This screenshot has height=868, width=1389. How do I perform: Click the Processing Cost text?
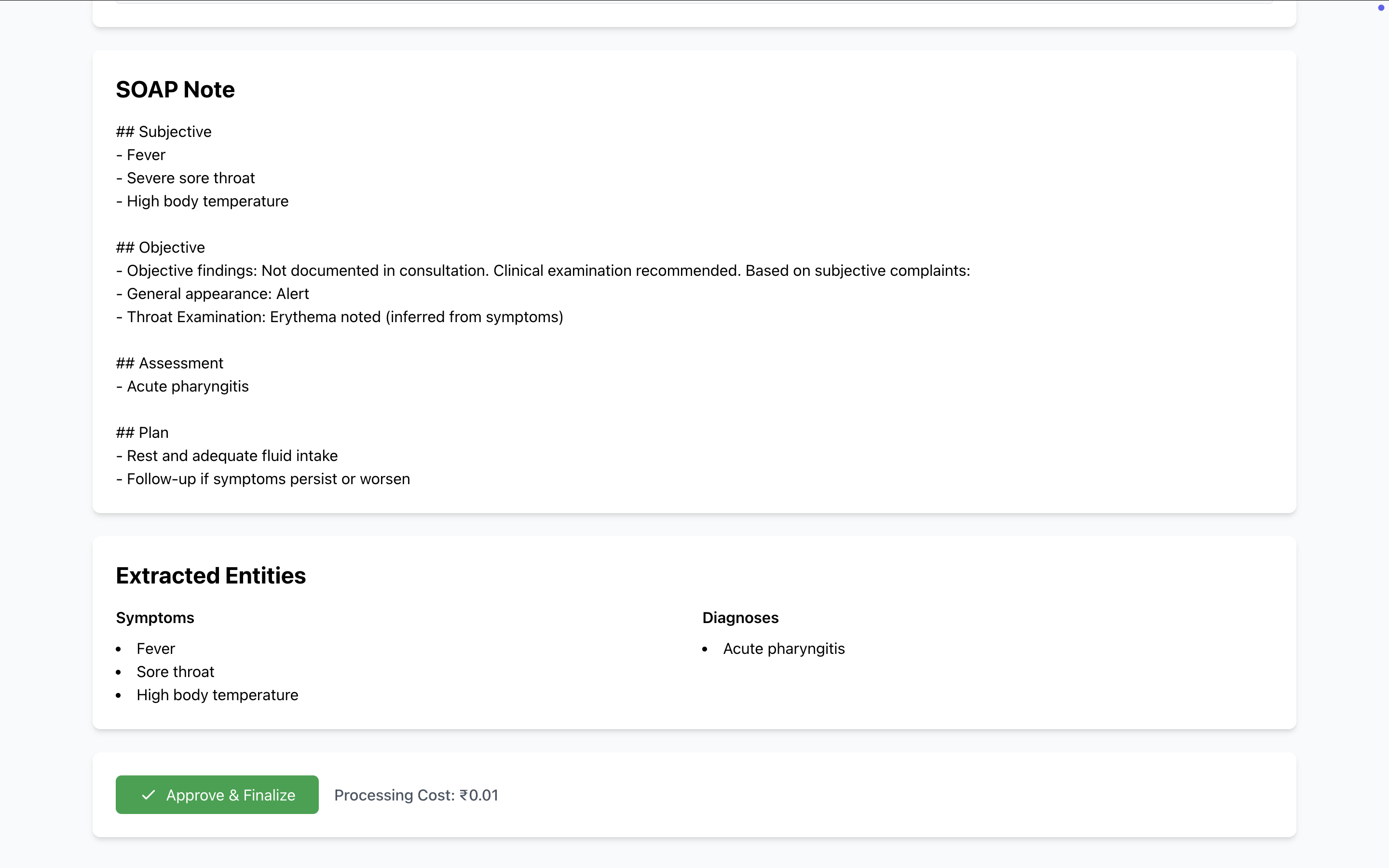(x=416, y=795)
